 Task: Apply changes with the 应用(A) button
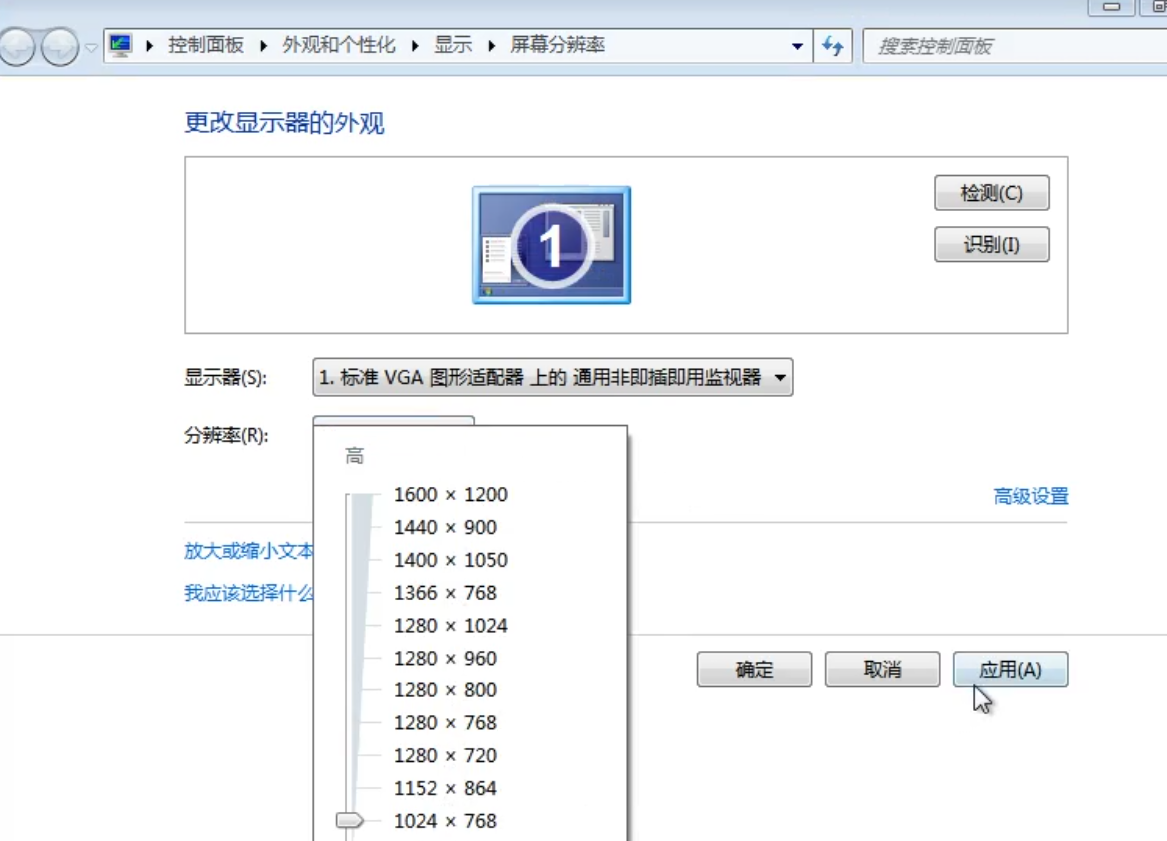(1010, 669)
